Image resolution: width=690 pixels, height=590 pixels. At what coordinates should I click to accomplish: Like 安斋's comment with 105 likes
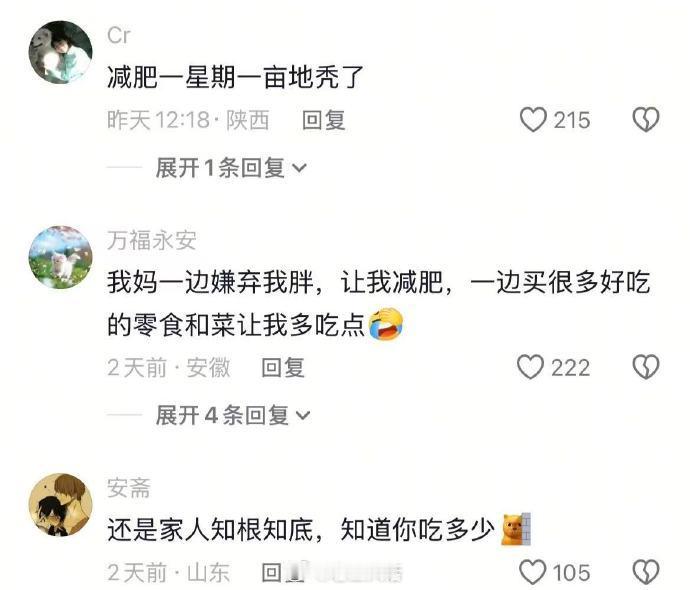532,572
